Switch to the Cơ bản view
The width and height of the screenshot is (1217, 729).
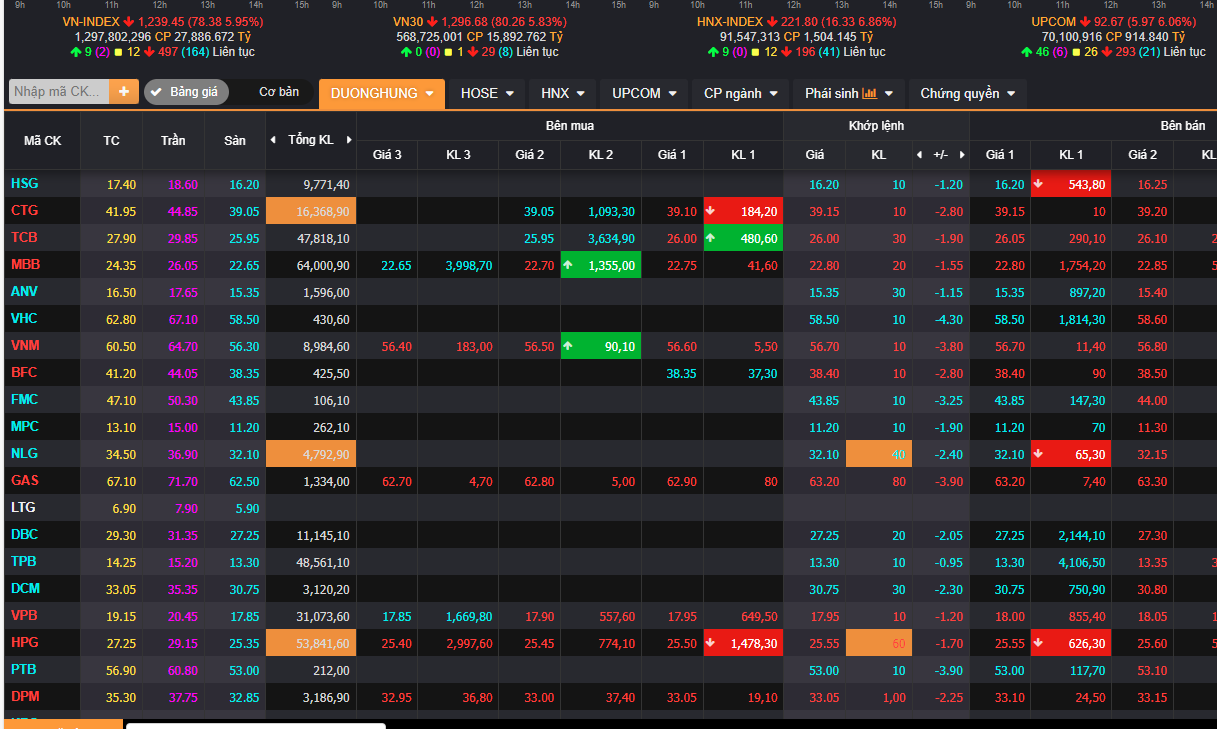[x=279, y=92]
